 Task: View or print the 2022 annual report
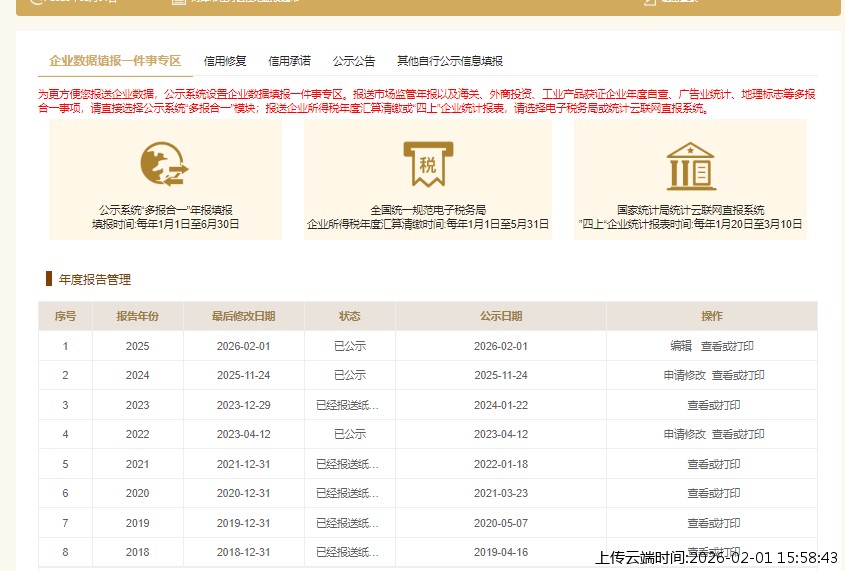(x=738, y=435)
